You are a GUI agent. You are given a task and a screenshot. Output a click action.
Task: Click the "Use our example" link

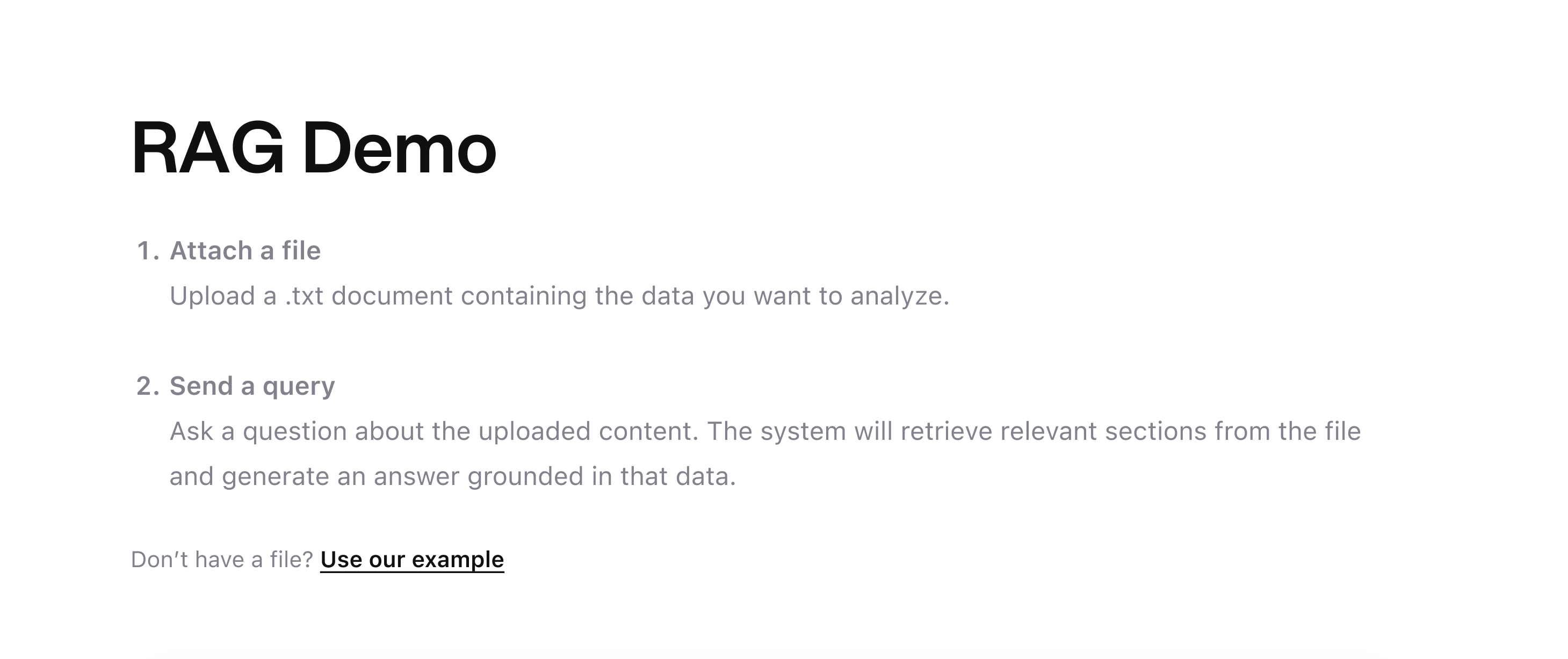411,559
